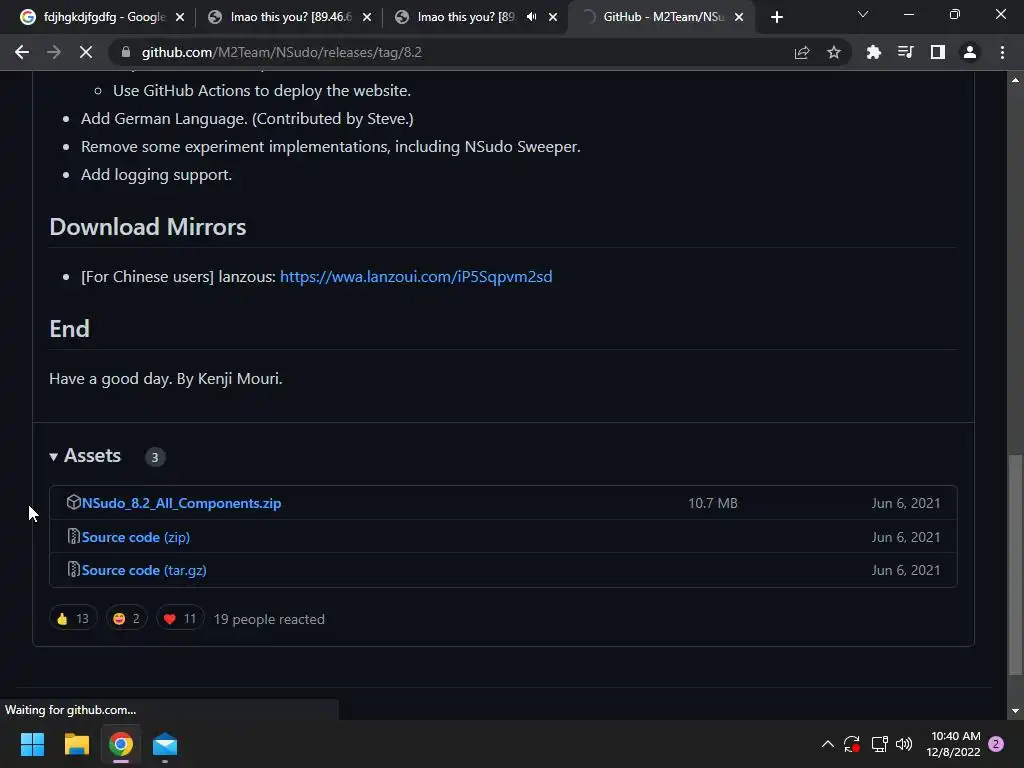The height and width of the screenshot is (768, 1024).
Task: Click the browser forward arrow
Action: click(54, 52)
